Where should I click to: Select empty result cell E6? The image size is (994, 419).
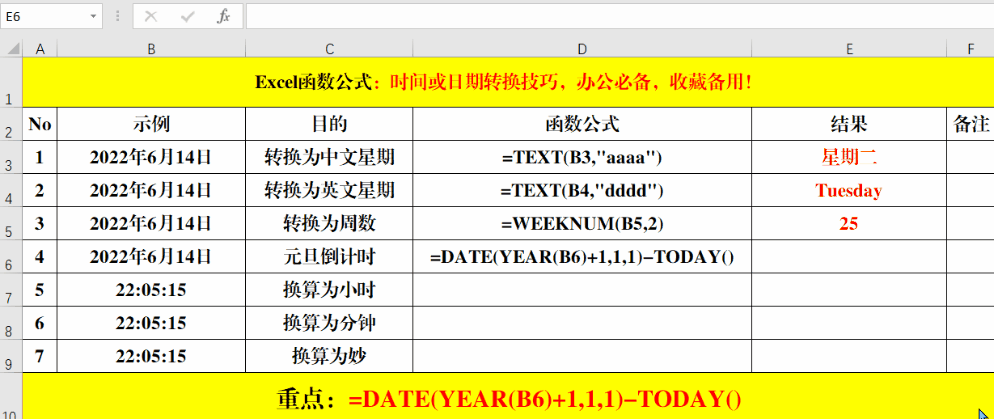(x=849, y=257)
